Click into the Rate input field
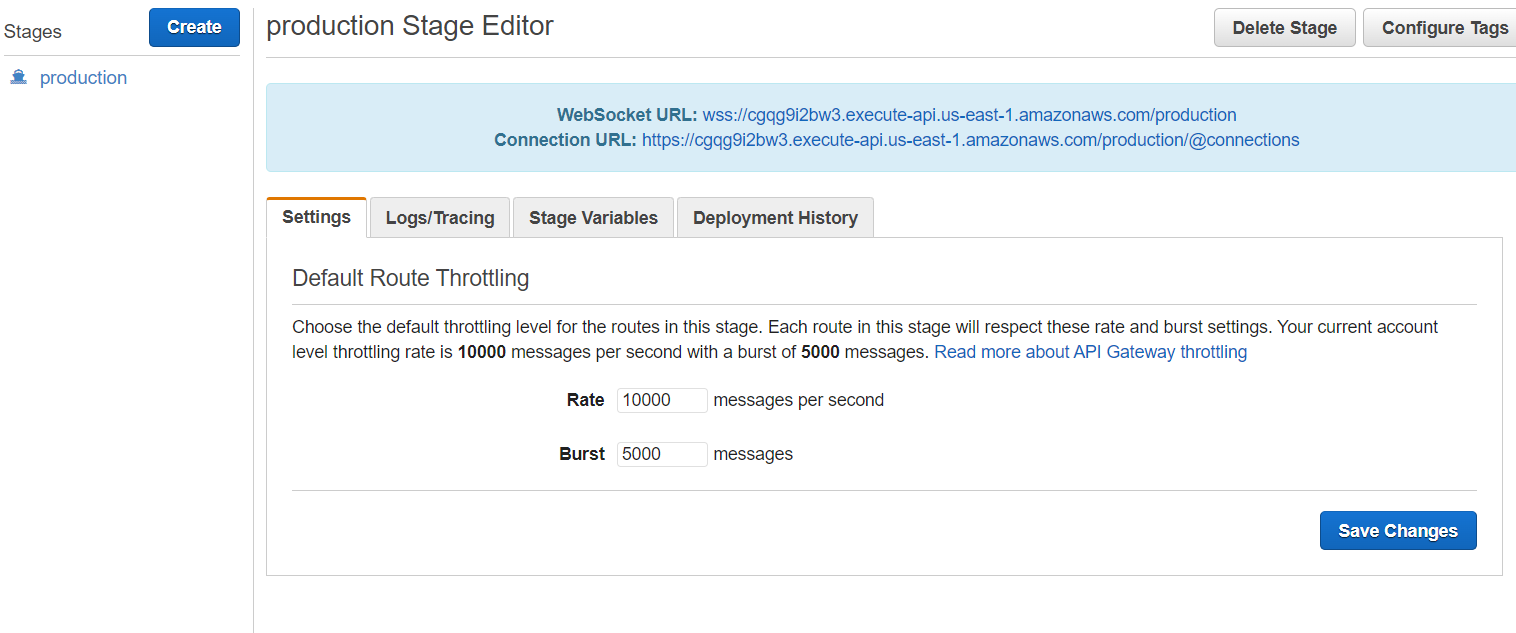Image resolution: width=1516 pixels, height=633 pixels. (662, 400)
